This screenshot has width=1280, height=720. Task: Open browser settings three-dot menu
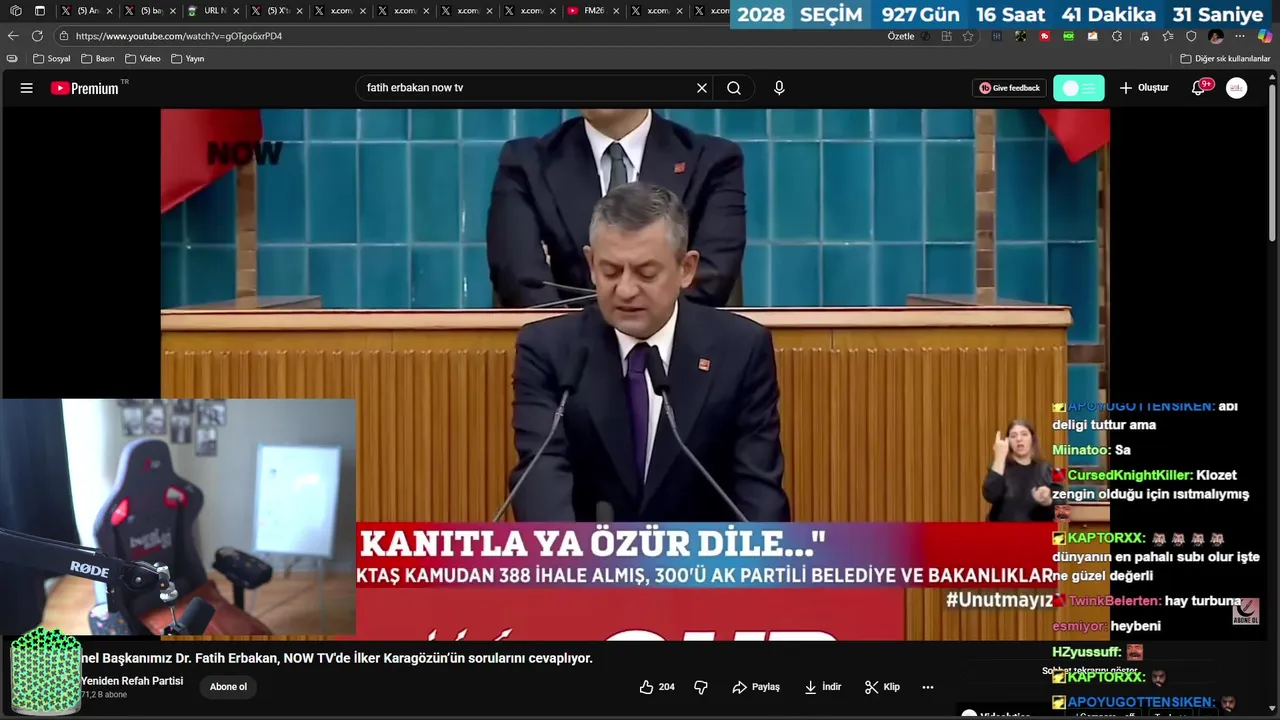pyautogui.click(x=1240, y=36)
